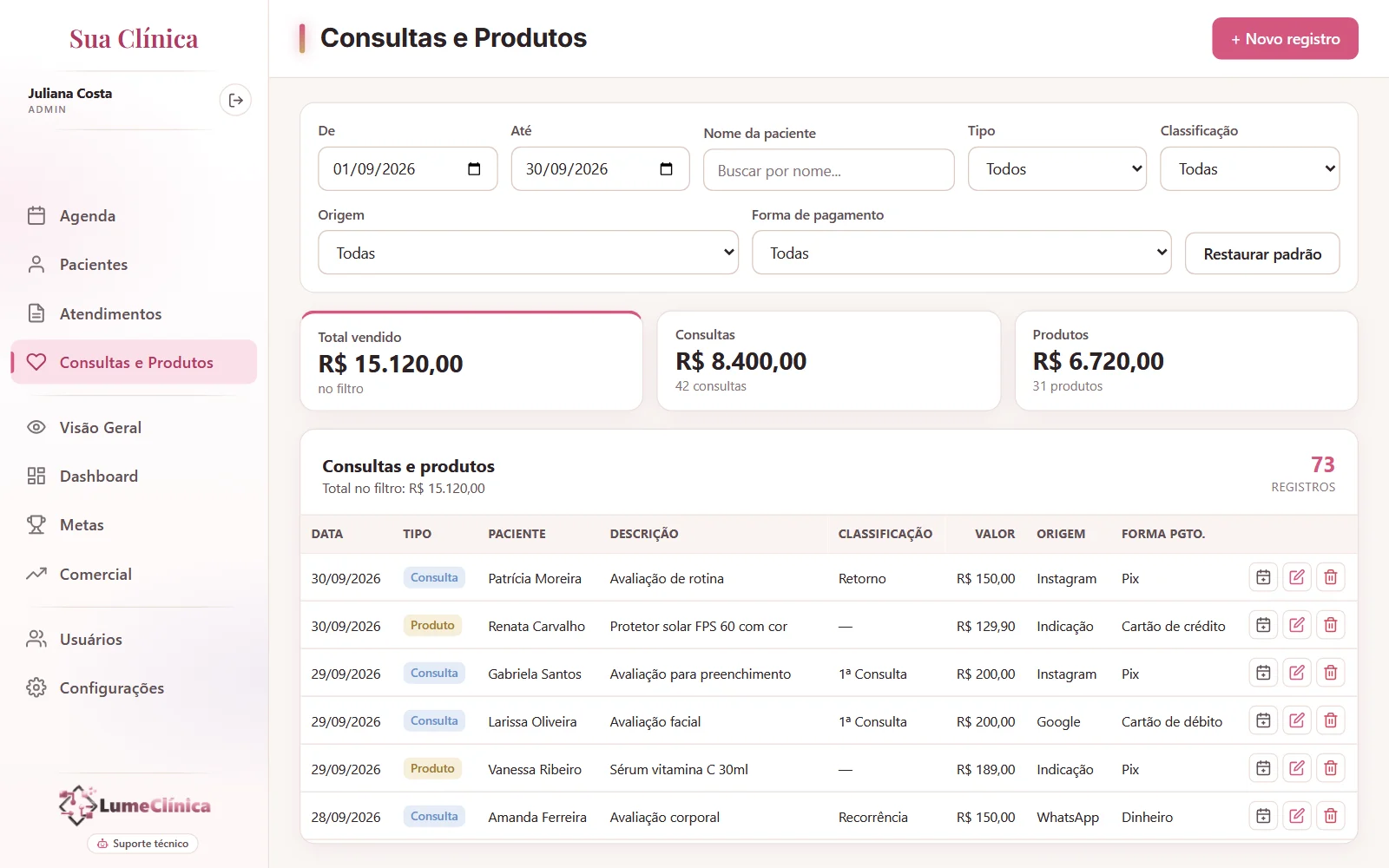The image size is (1389, 868).
Task: Open the Classificação dropdown
Action: (x=1250, y=168)
